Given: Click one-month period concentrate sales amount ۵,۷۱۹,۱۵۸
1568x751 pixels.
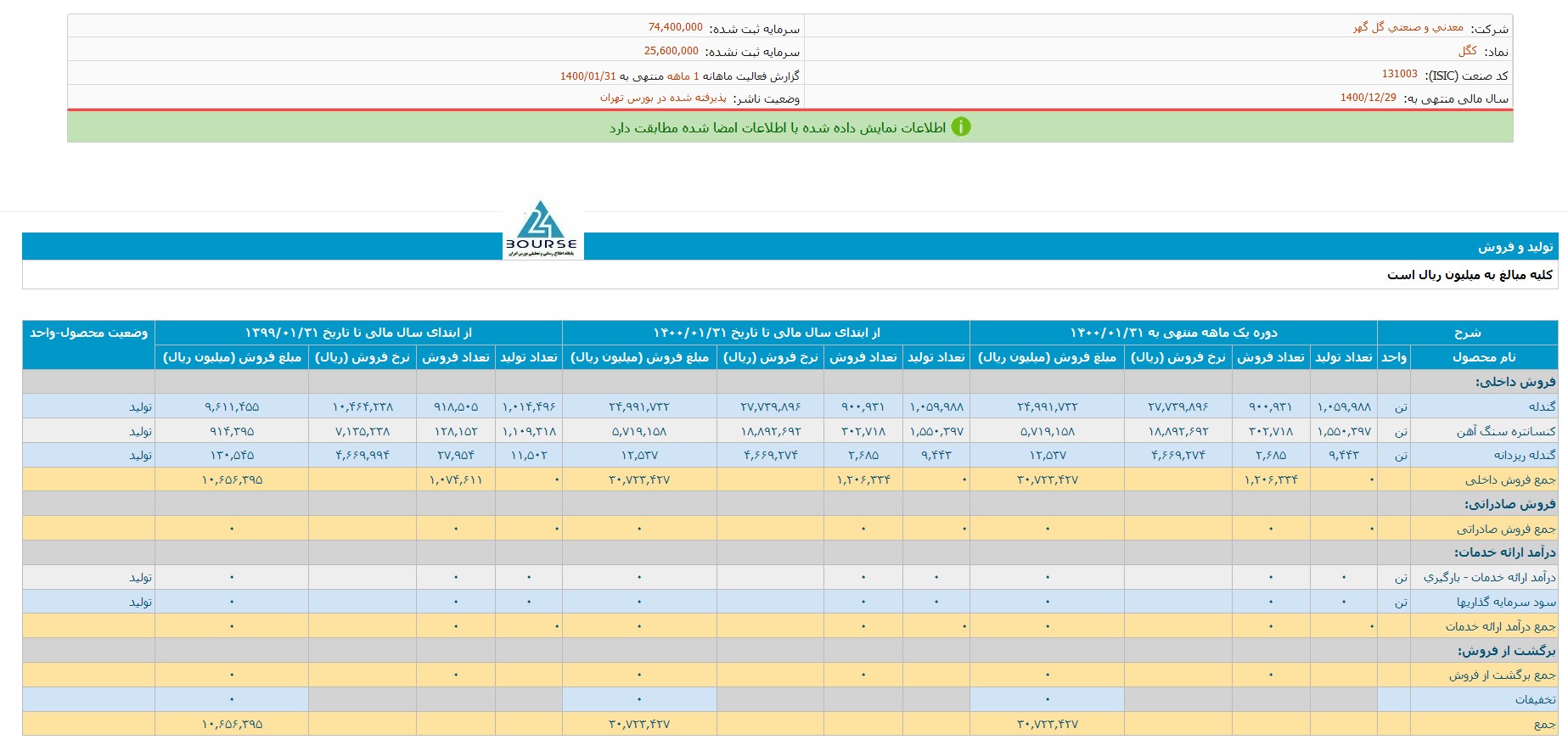Looking at the screenshot, I should (x=1047, y=432).
